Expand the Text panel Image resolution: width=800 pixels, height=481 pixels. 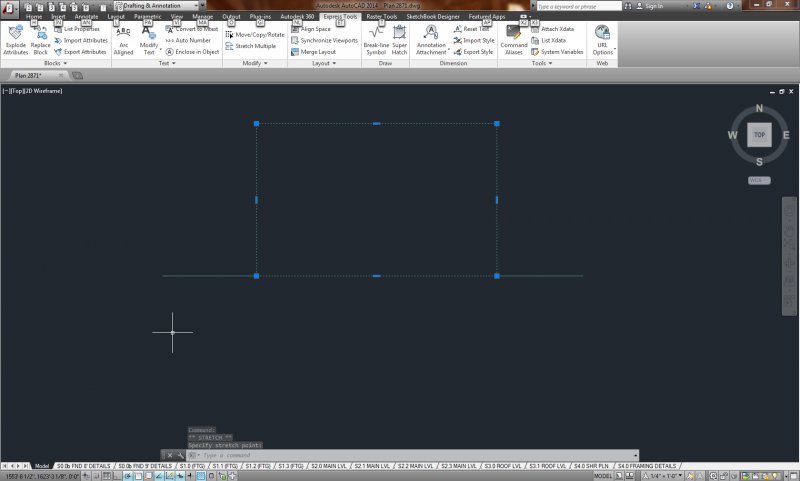click(167, 63)
